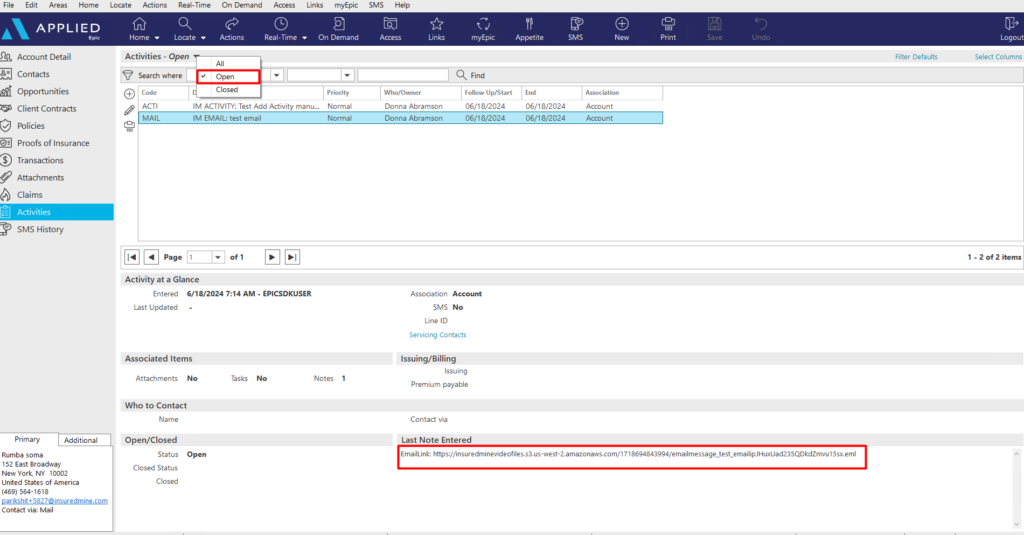This screenshot has height=535, width=1024.
Task: Click the Access toolbar icon
Action: tap(391, 24)
